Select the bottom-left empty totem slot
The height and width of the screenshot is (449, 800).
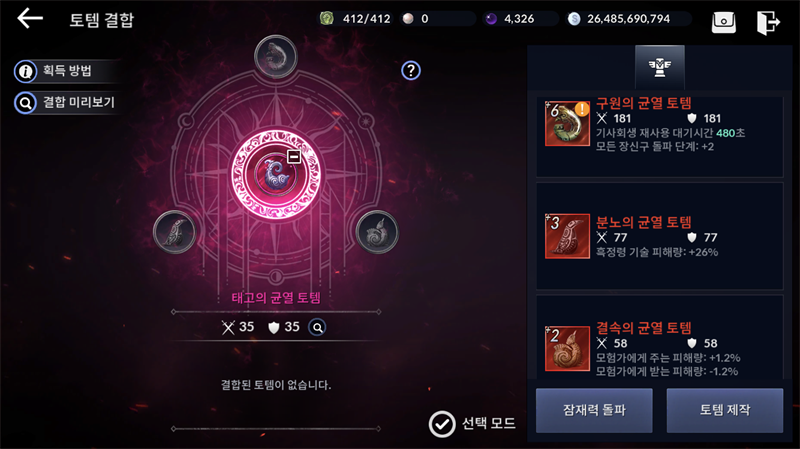click(174, 232)
